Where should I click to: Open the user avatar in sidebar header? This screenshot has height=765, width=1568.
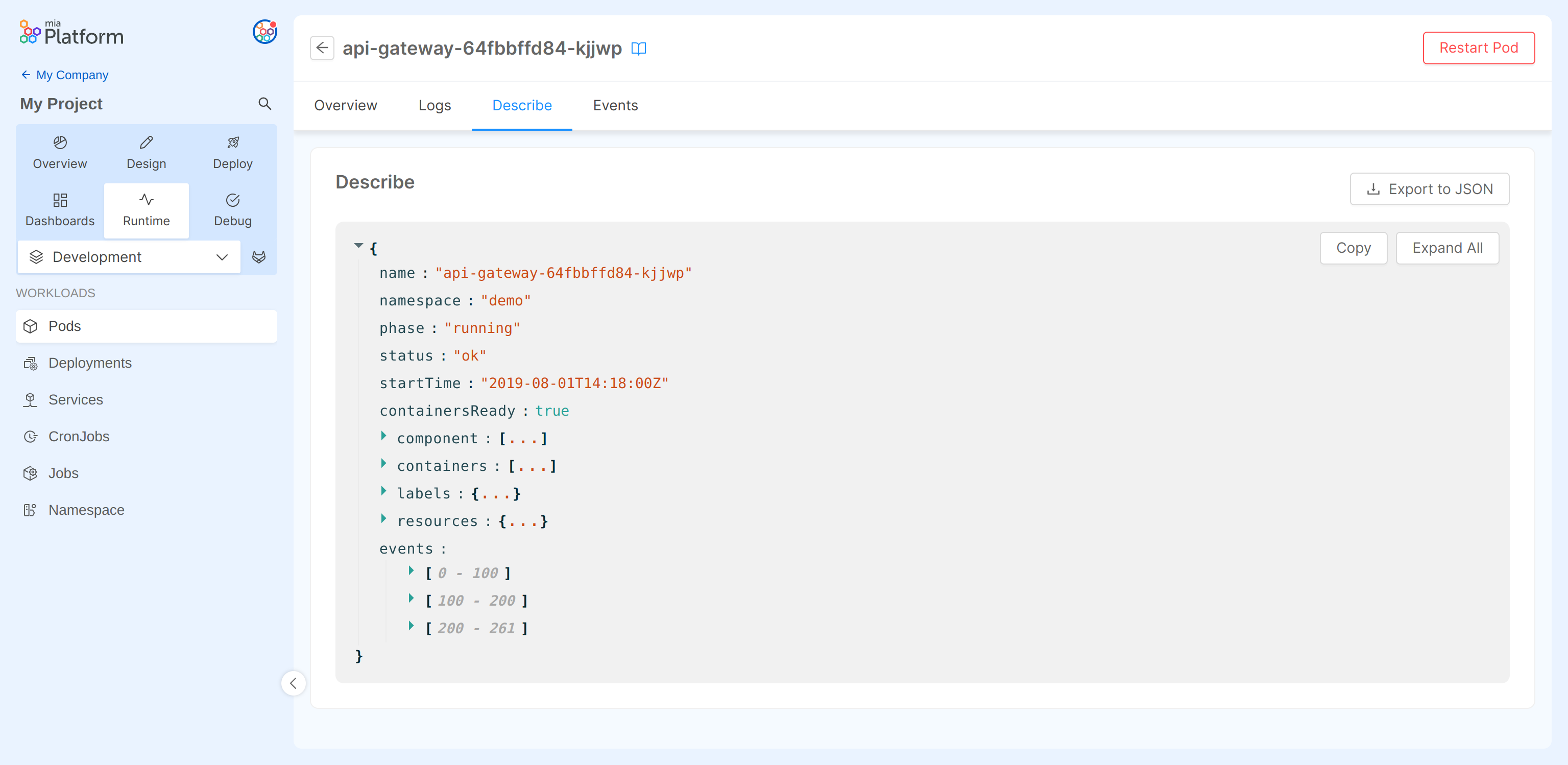click(x=264, y=32)
